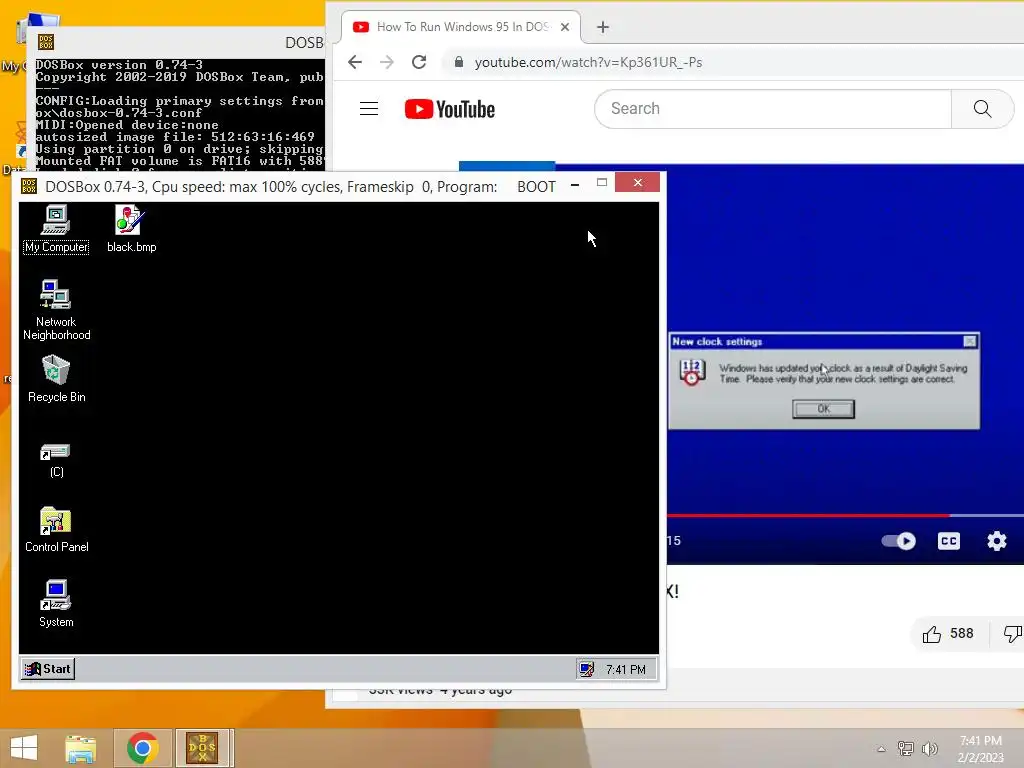Open a new Chrome tab
1024x768 pixels.
603,27
